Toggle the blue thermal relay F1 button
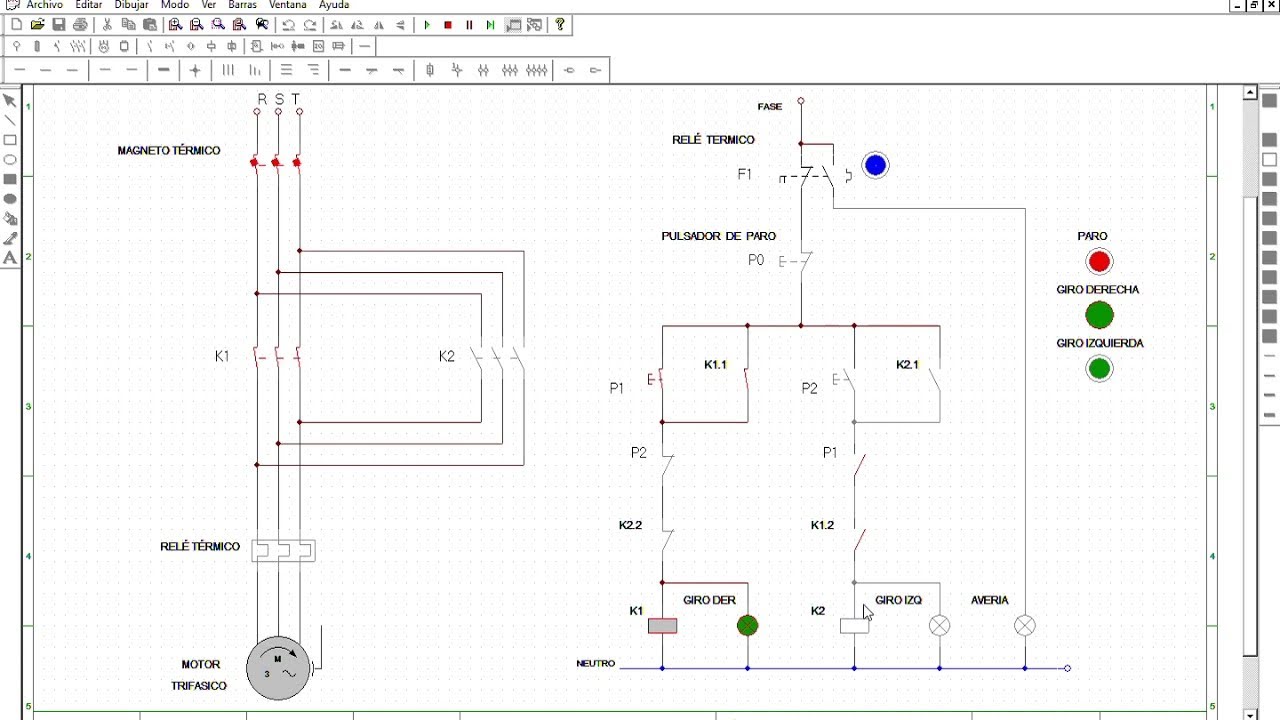This screenshot has height=720, width=1280. tap(875, 165)
